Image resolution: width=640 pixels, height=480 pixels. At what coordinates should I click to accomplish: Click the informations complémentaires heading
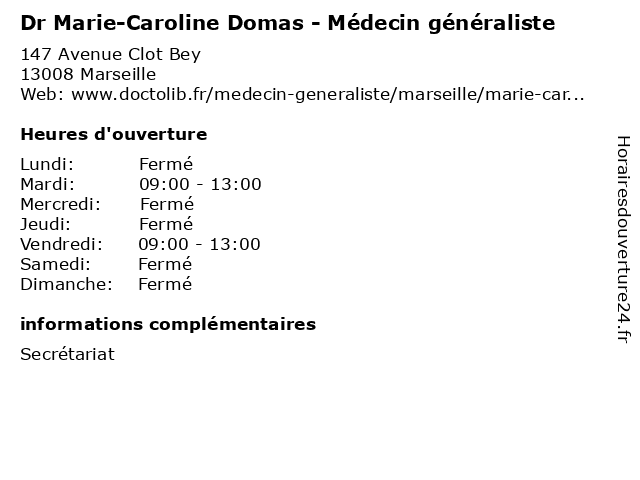point(168,324)
